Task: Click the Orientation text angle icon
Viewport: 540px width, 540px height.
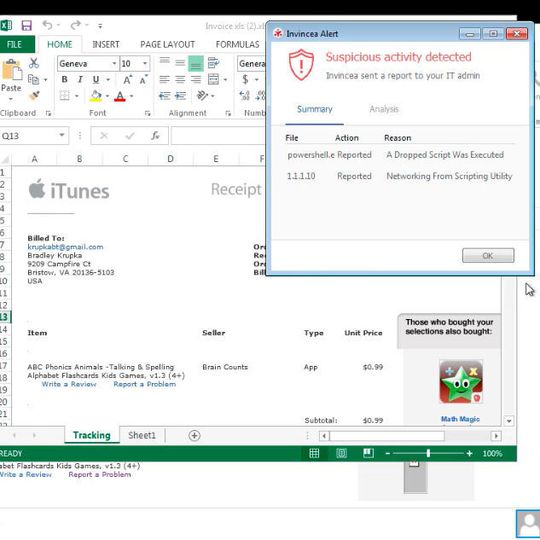Action: (x=202, y=95)
